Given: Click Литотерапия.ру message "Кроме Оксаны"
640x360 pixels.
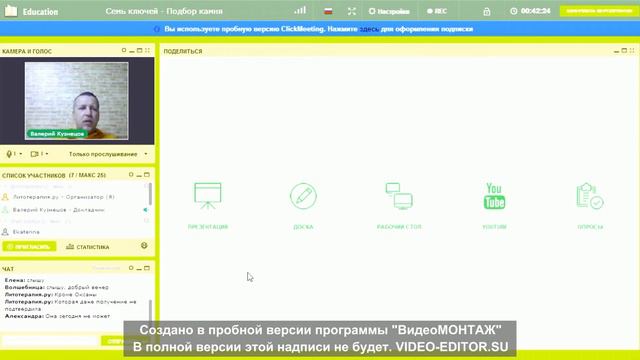Looking at the screenshot, I should (51, 295).
